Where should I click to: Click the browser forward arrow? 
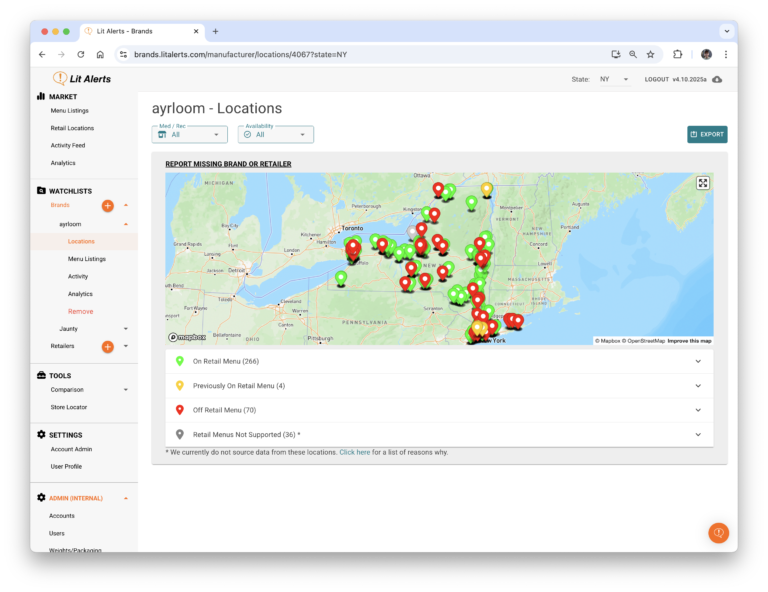pos(61,54)
